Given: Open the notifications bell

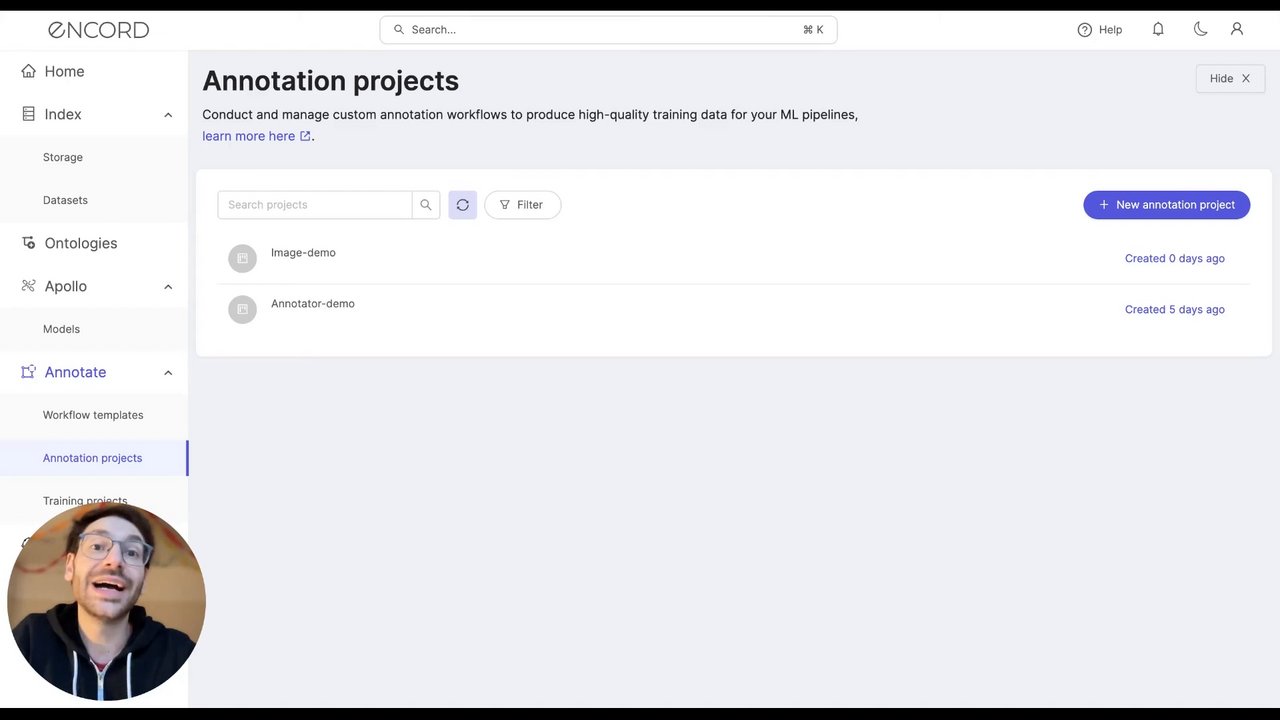Looking at the screenshot, I should [1158, 30].
